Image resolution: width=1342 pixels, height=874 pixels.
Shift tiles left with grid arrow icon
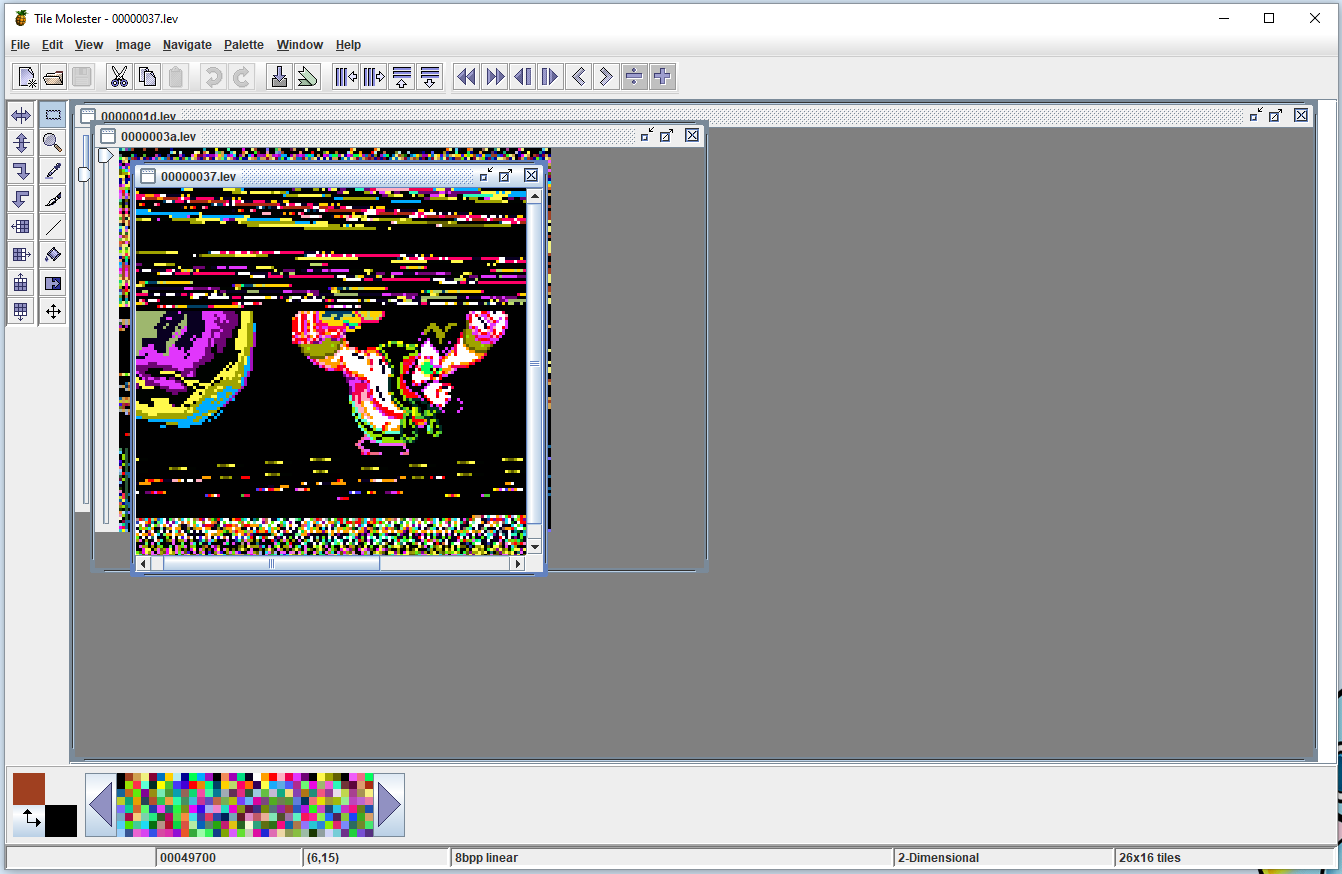click(x=21, y=227)
